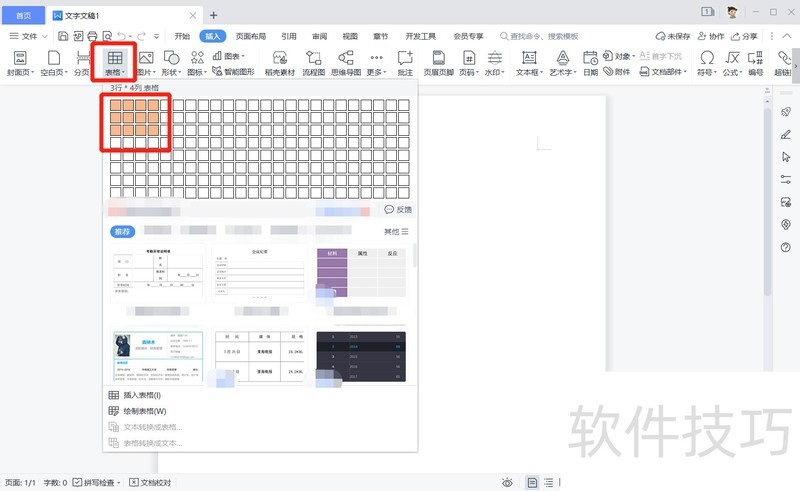
Task: Click the 智能图形 smart graphics icon
Action: click(233, 72)
